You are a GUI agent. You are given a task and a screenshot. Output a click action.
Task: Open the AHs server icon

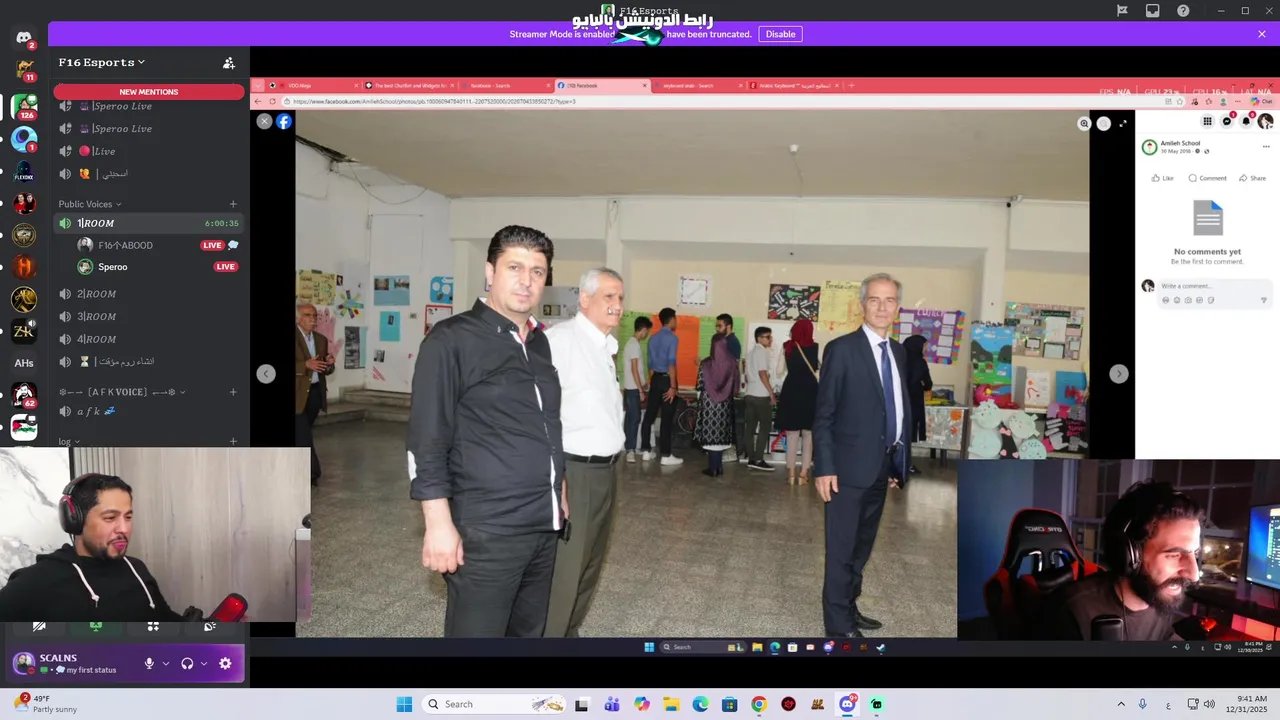point(24,363)
